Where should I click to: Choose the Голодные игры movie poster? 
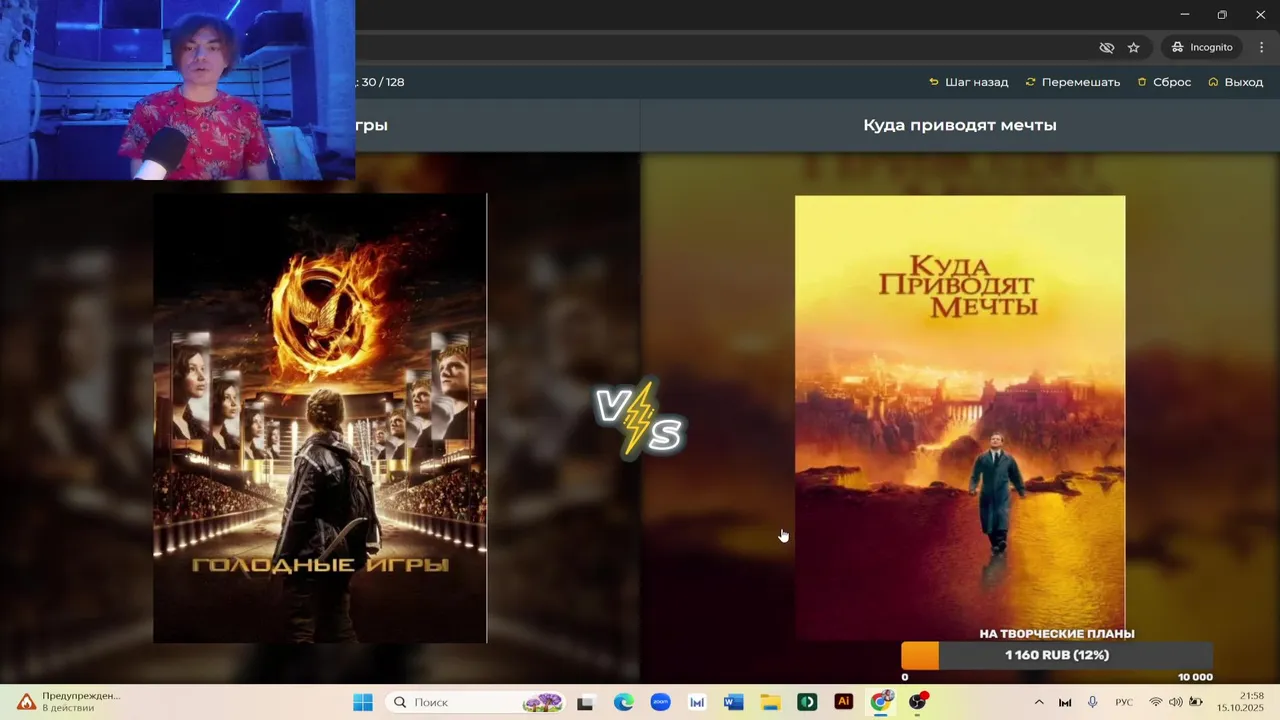(x=320, y=418)
